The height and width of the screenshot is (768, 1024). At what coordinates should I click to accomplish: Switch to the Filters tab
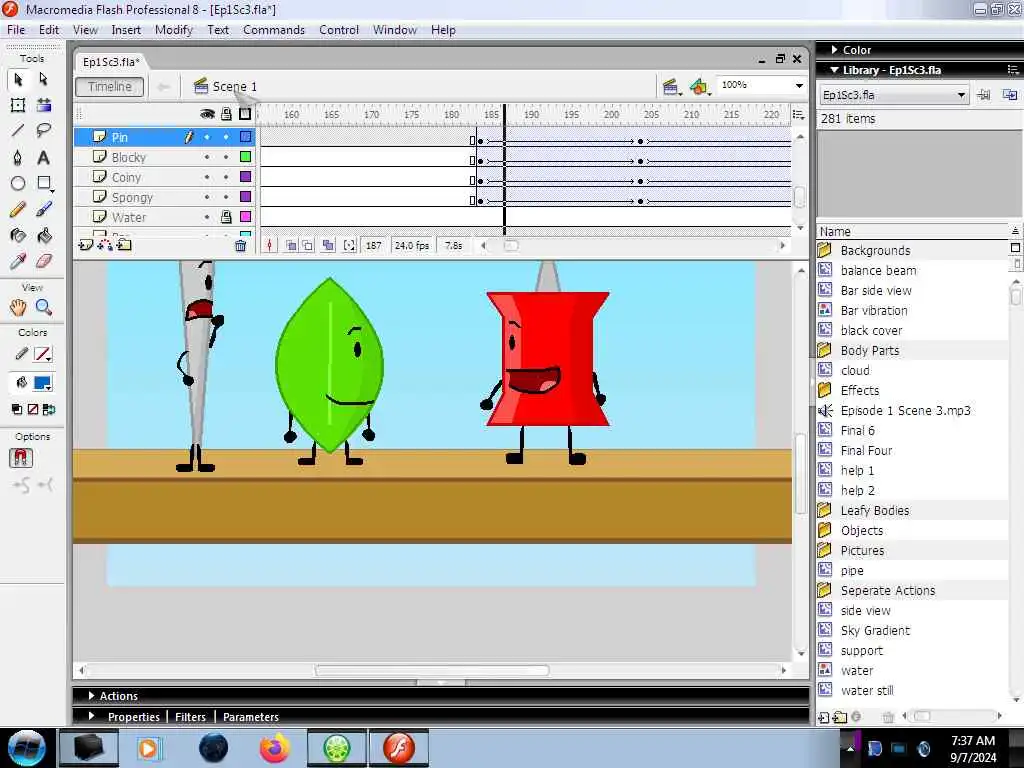coord(190,717)
